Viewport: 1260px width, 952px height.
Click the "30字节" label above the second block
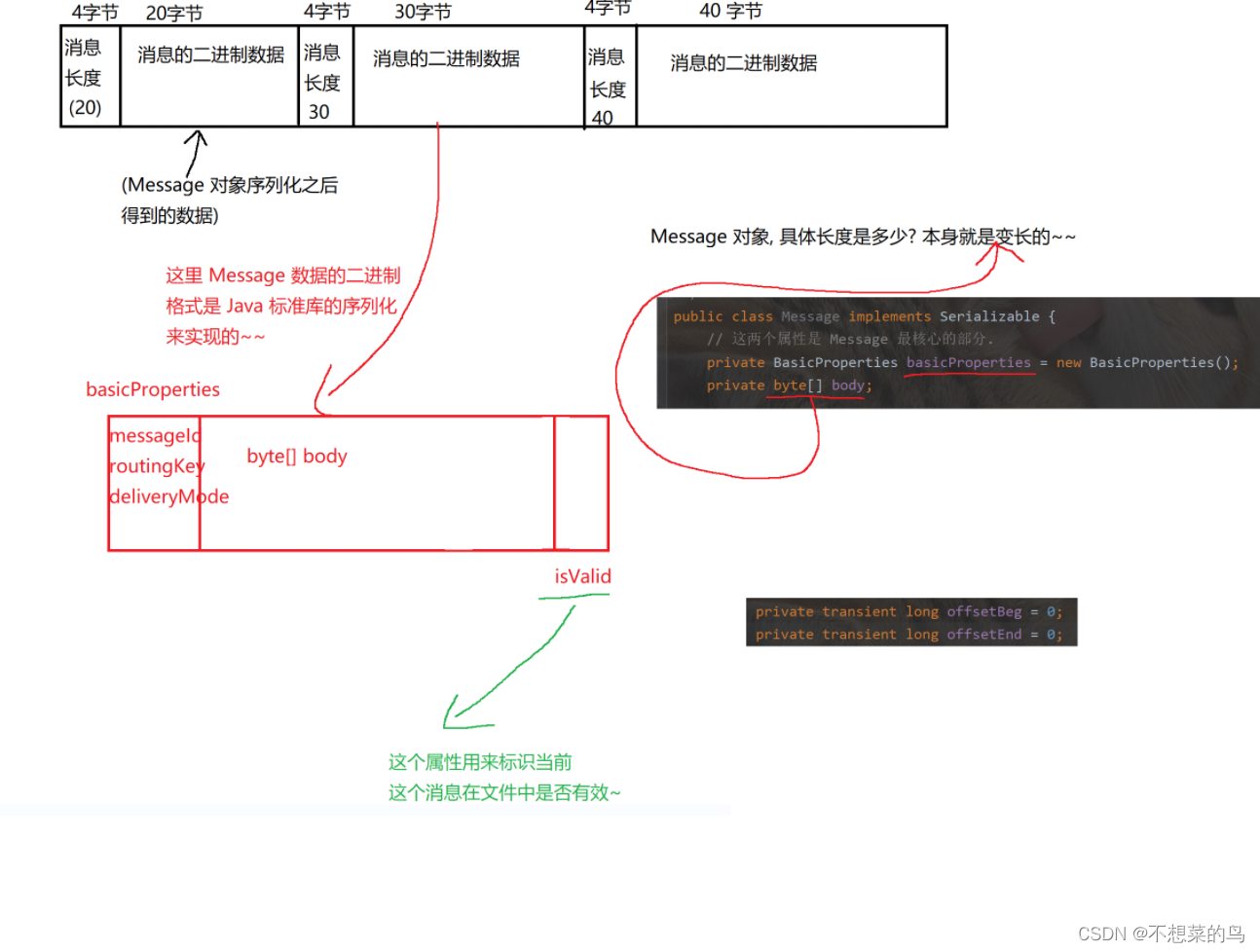[423, 12]
